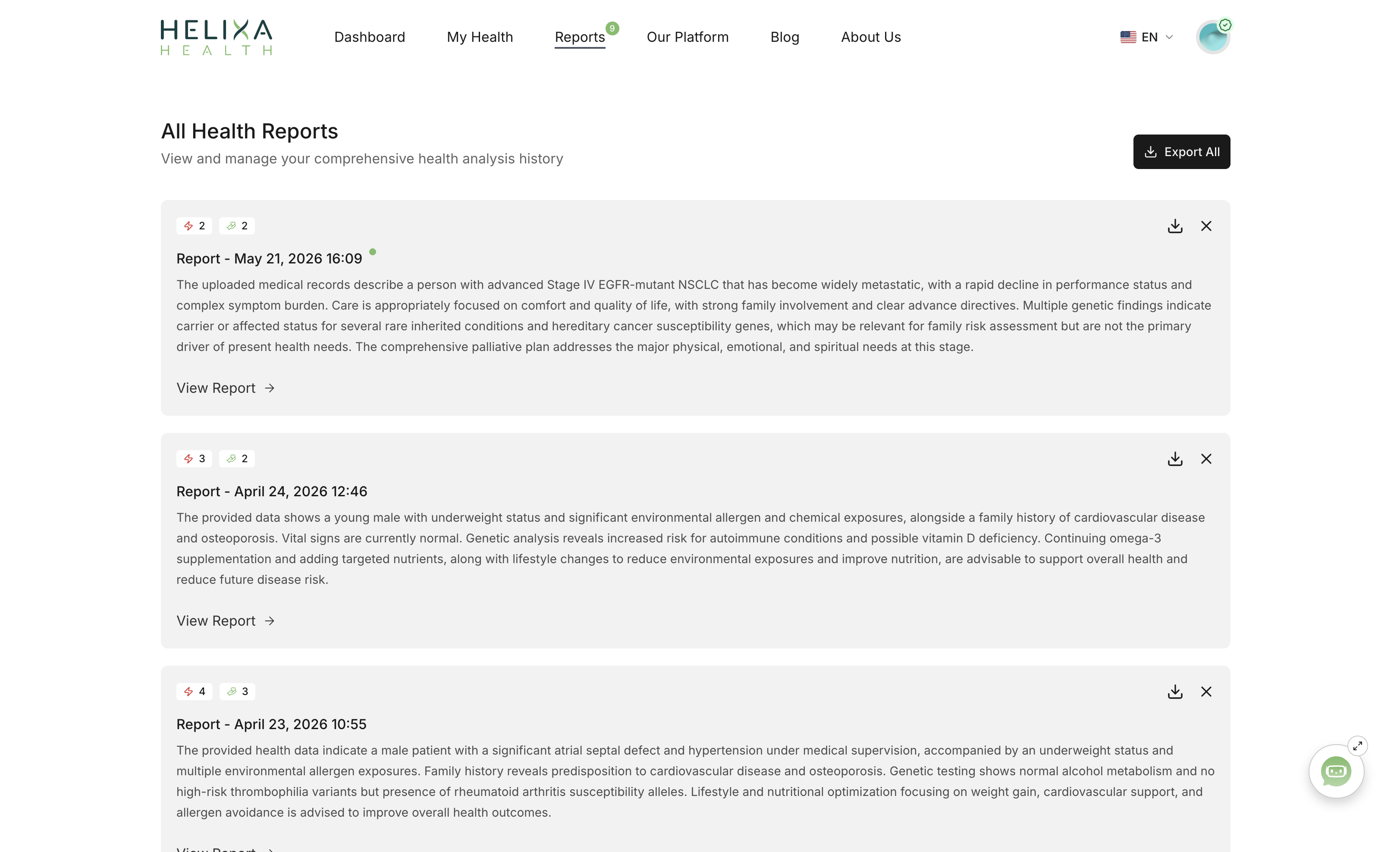Navigate to the Blog page
This screenshot has width=1400, height=852.
pyautogui.click(x=785, y=37)
